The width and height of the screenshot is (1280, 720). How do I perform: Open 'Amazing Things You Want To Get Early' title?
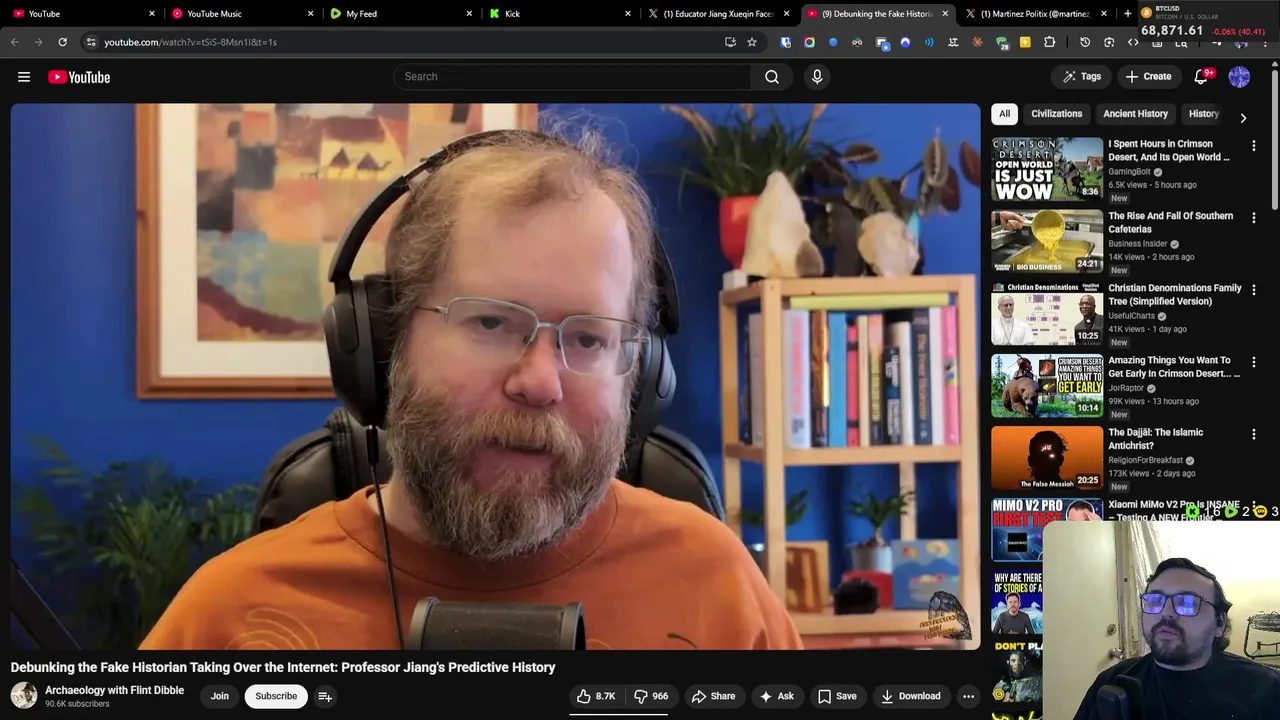(1174, 366)
